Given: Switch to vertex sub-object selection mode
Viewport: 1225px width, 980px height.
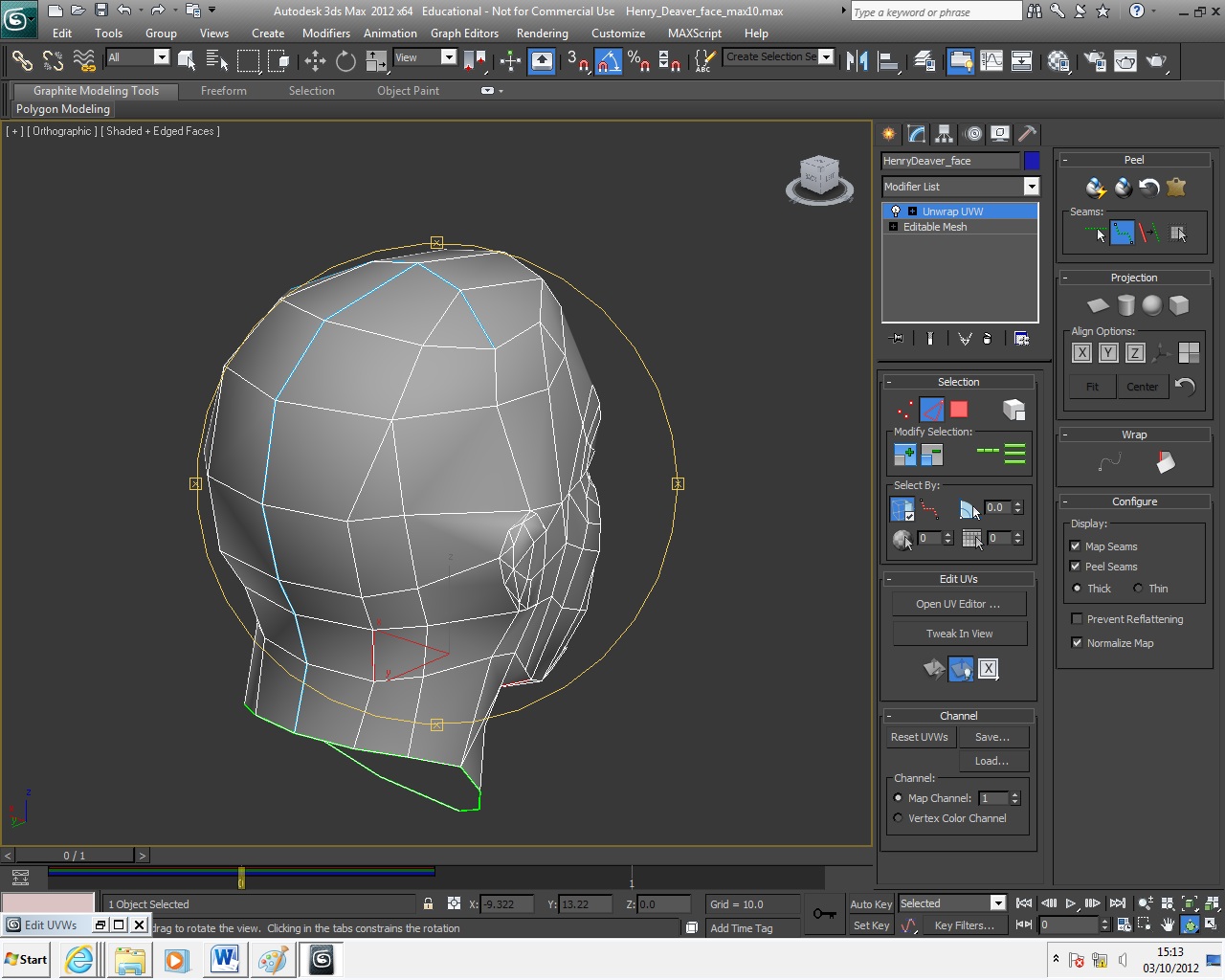Looking at the screenshot, I should 902,409.
